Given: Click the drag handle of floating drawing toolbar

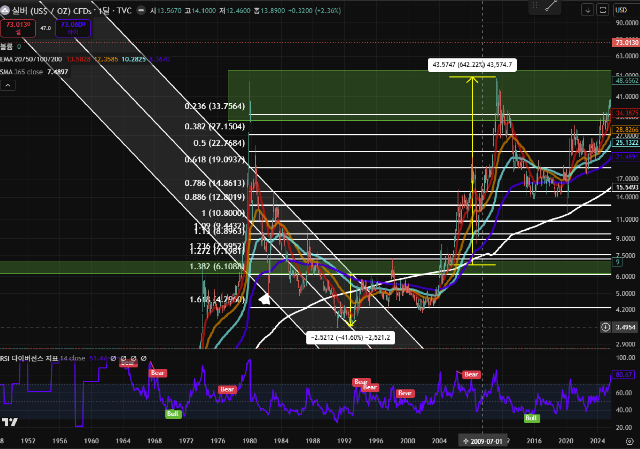Looking at the screenshot, I should pyautogui.click(x=535, y=6).
